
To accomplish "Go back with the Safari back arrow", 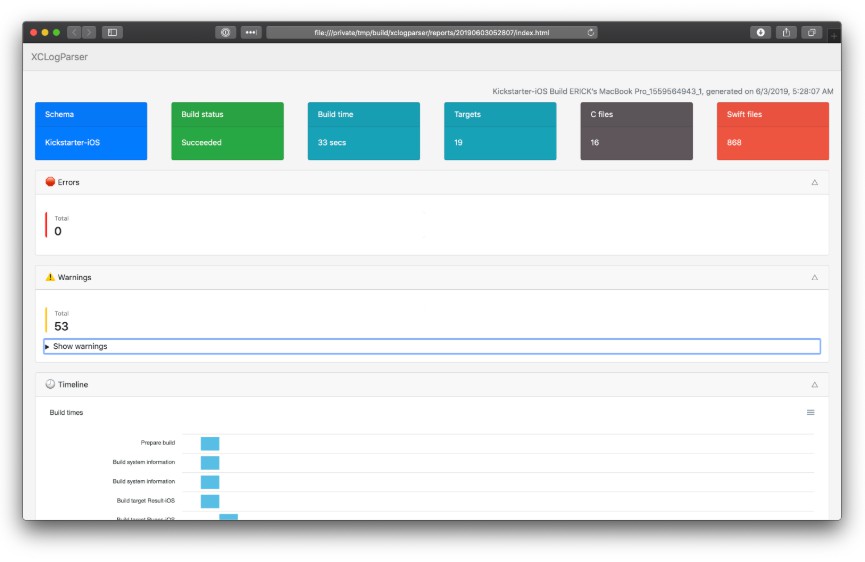I will click(75, 32).
